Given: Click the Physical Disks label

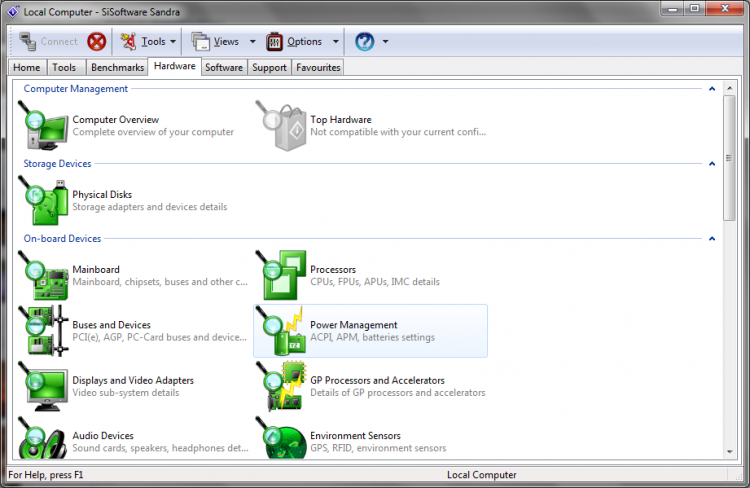Looking at the screenshot, I should tap(102, 194).
